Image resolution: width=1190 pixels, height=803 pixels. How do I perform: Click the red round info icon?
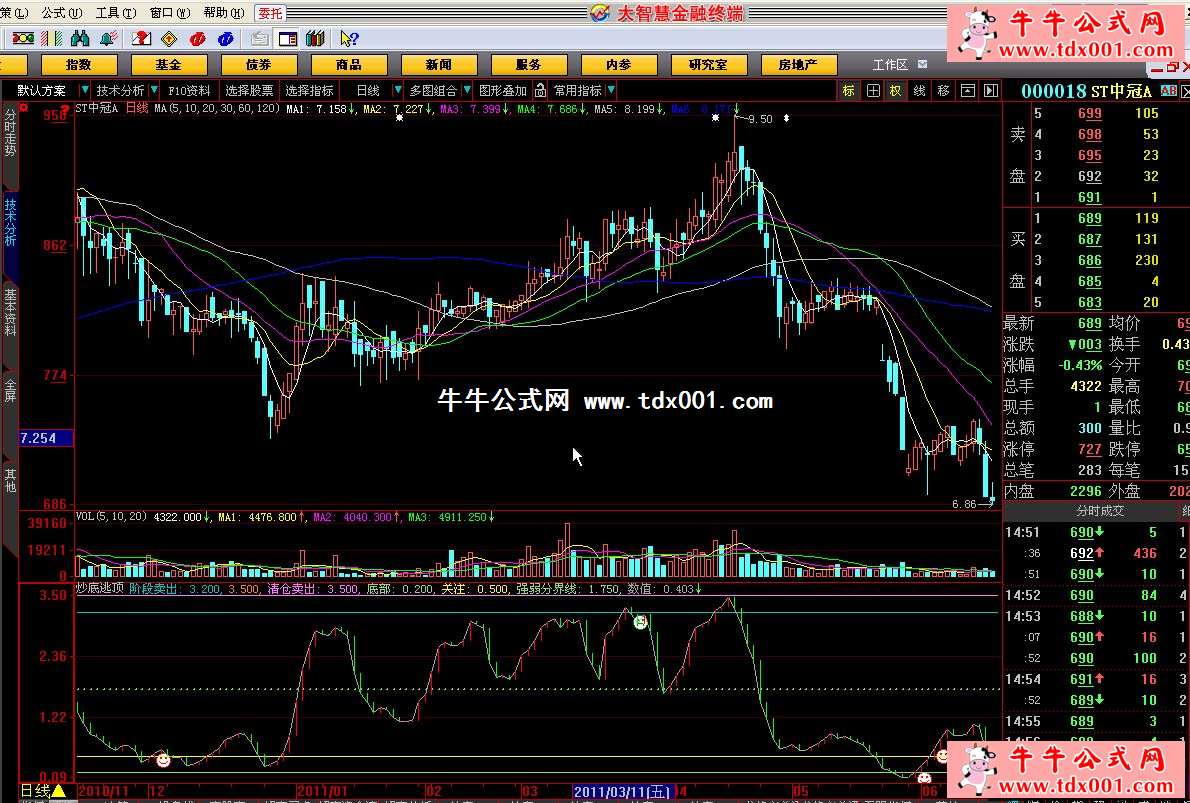(x=197, y=38)
